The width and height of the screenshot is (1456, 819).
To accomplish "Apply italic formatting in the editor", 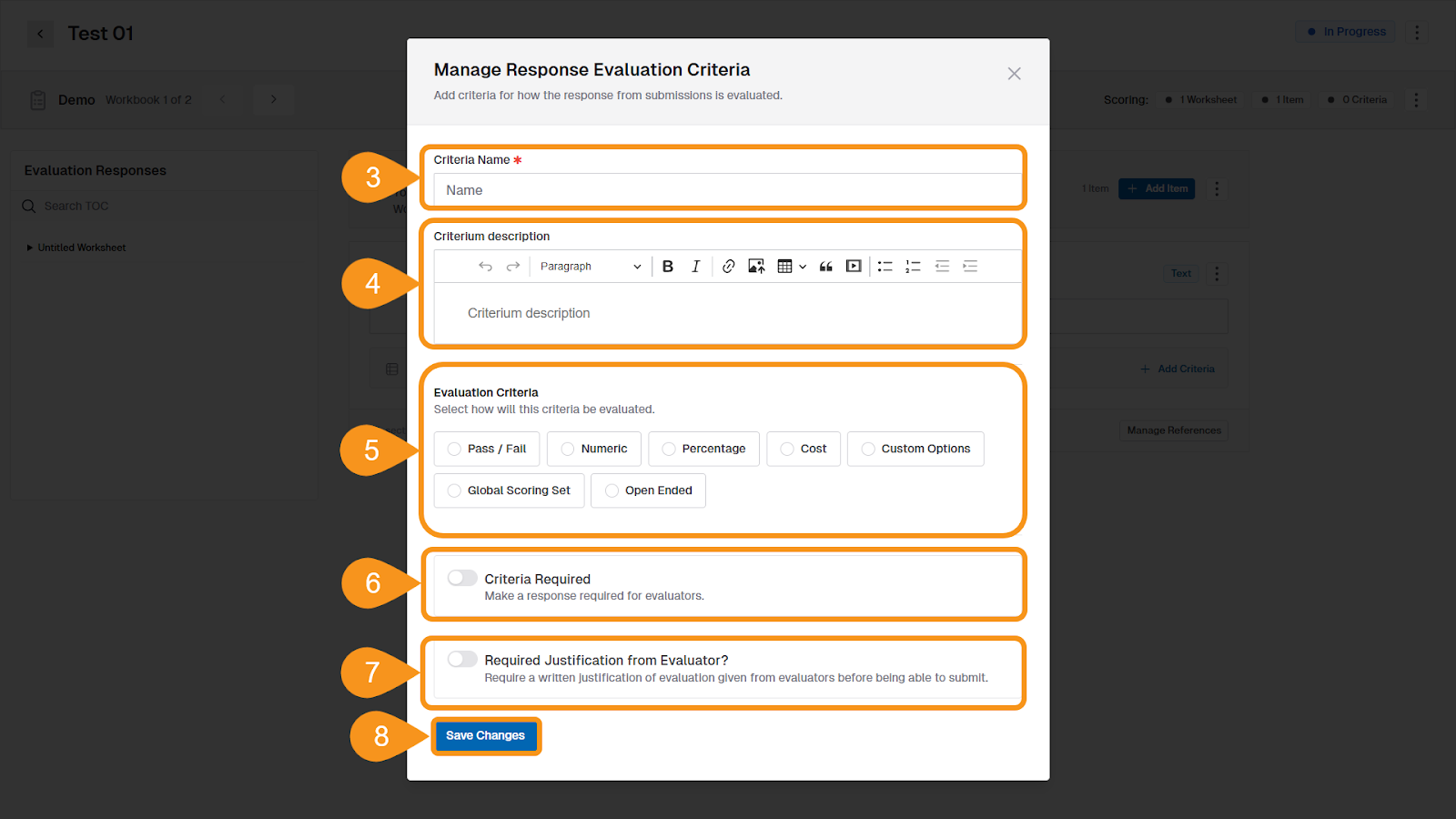I will tap(695, 266).
